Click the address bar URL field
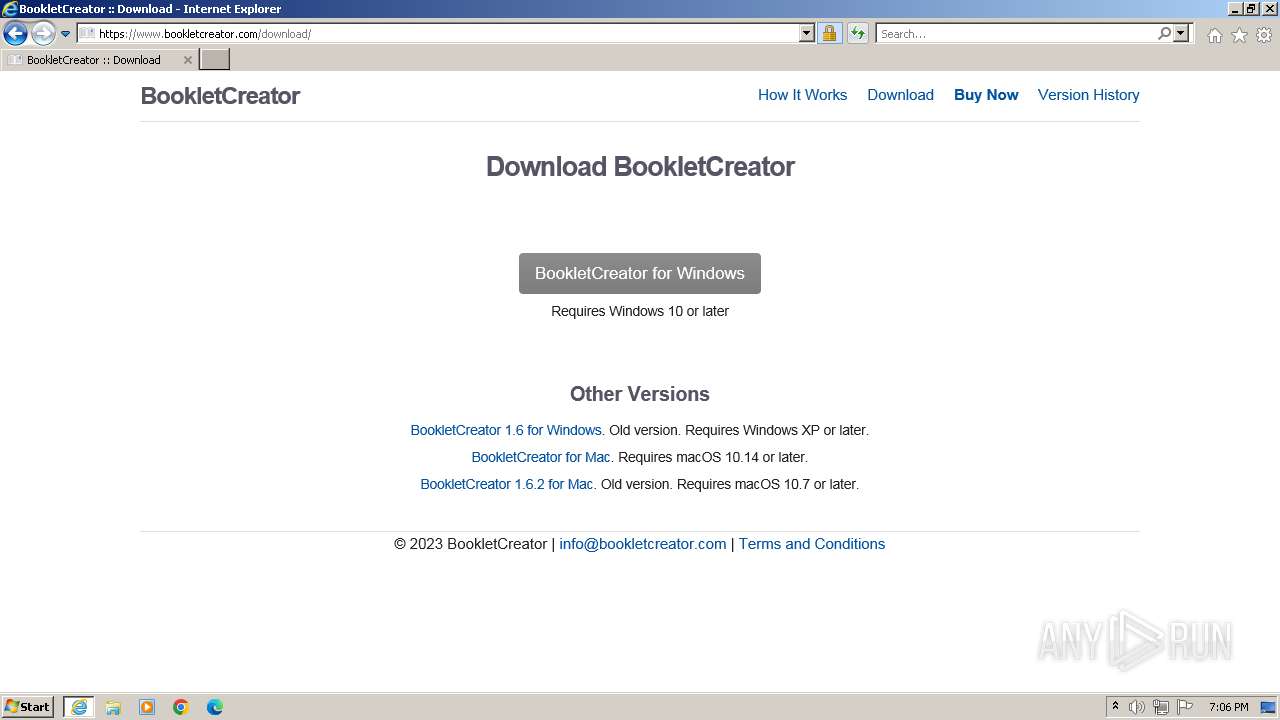The image size is (1280, 720). point(438,33)
